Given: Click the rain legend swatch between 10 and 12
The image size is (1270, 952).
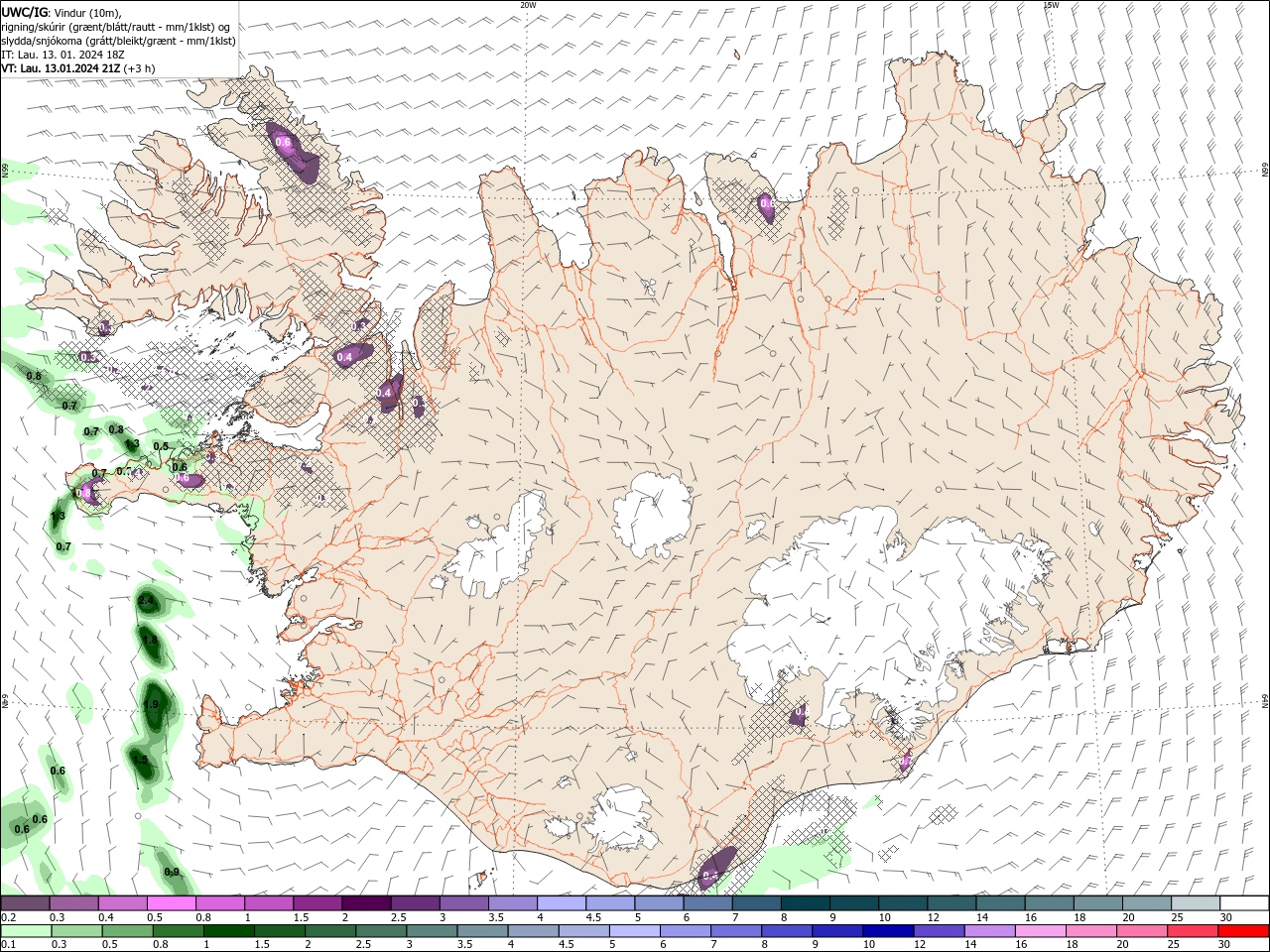Looking at the screenshot, I should coord(888,931).
